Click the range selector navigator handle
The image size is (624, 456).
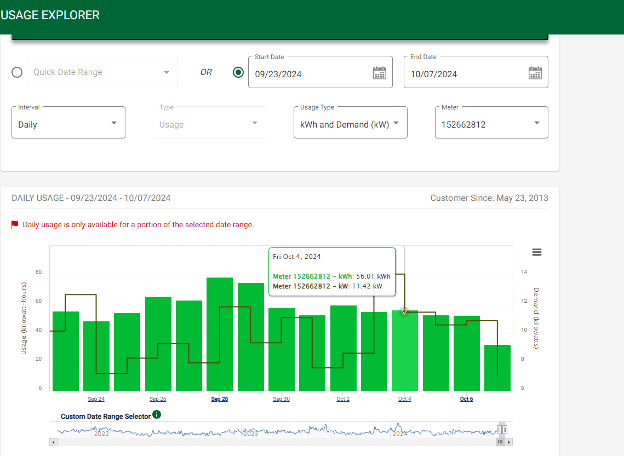(x=502, y=429)
